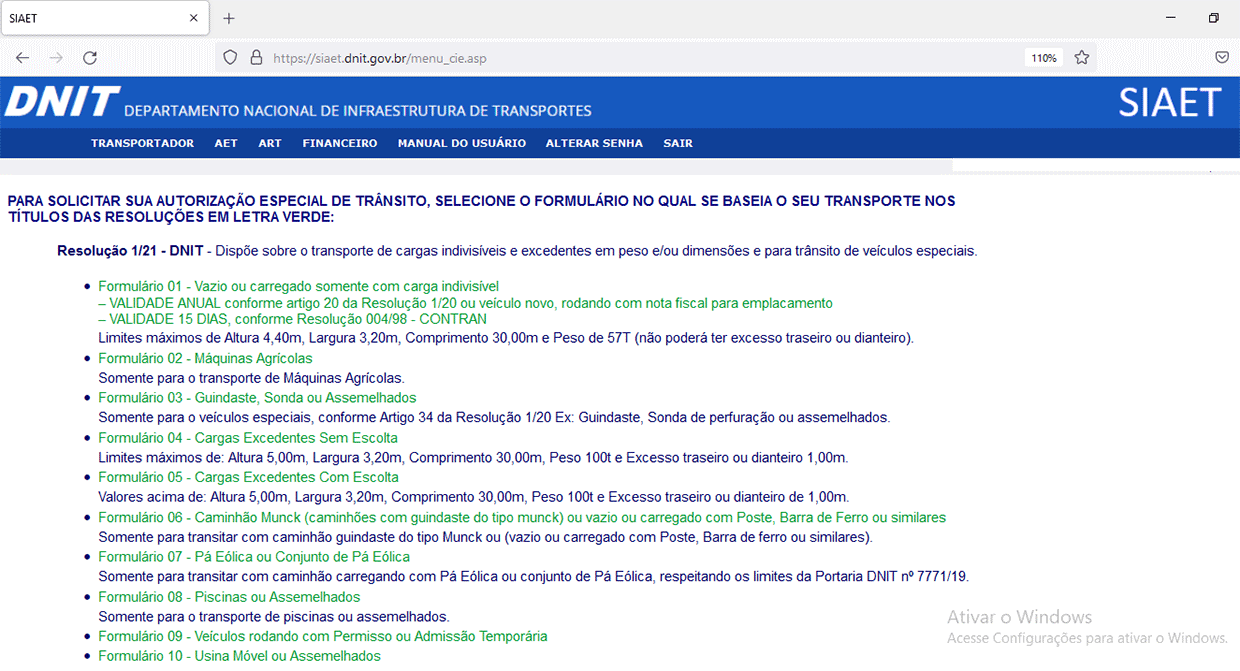The width and height of the screenshot is (1240, 671).
Task: Click the URL address bar field
Action: click(640, 58)
